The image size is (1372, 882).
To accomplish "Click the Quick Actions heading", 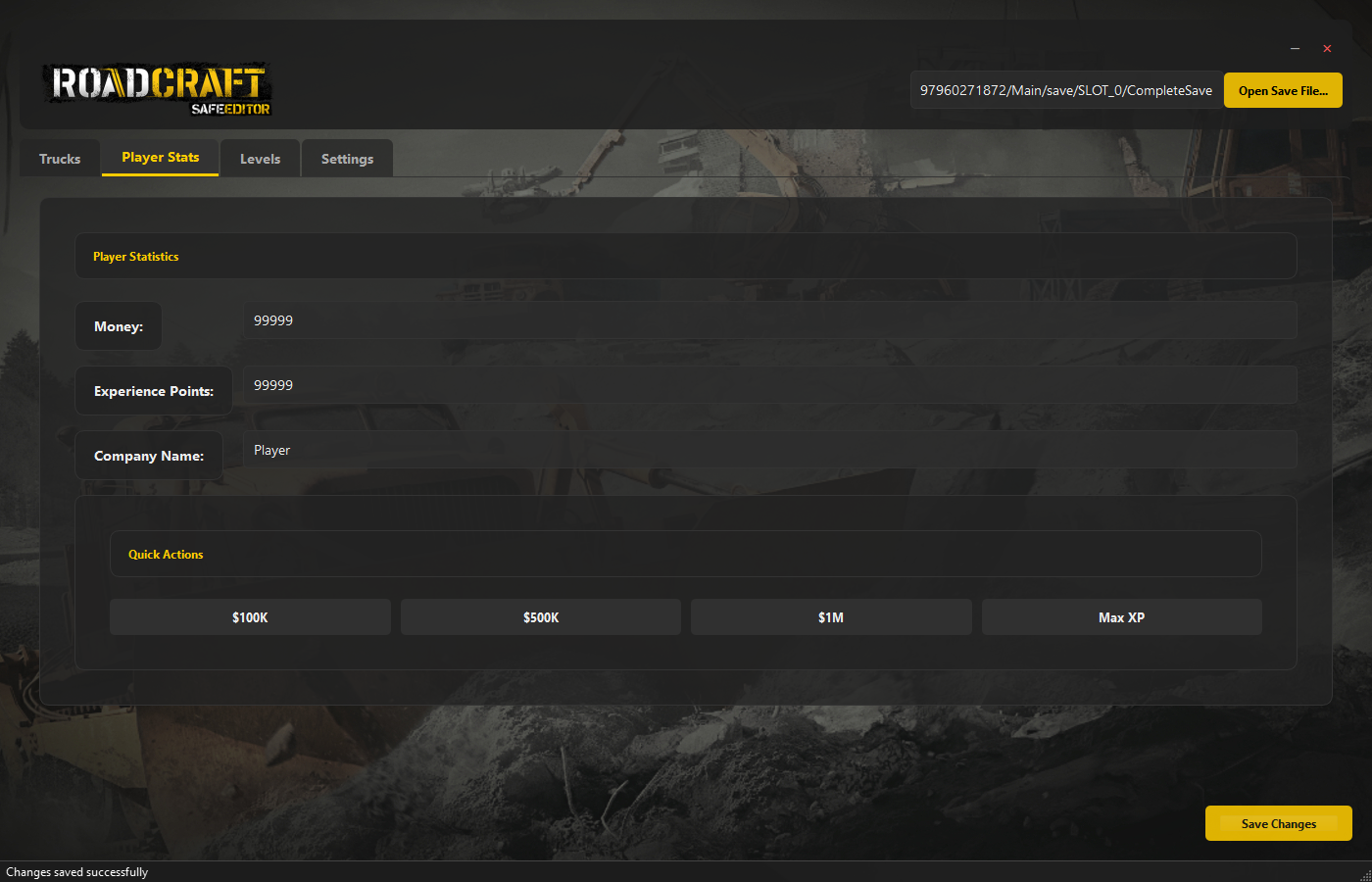I will [x=166, y=555].
